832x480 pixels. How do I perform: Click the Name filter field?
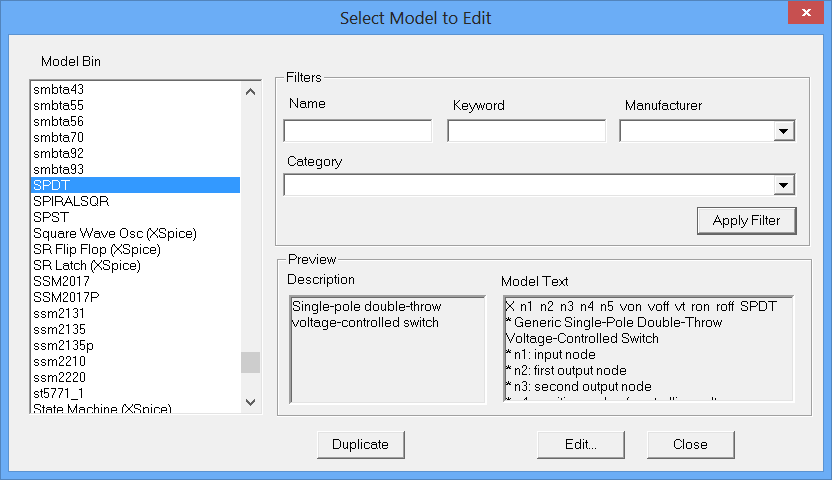(358, 131)
